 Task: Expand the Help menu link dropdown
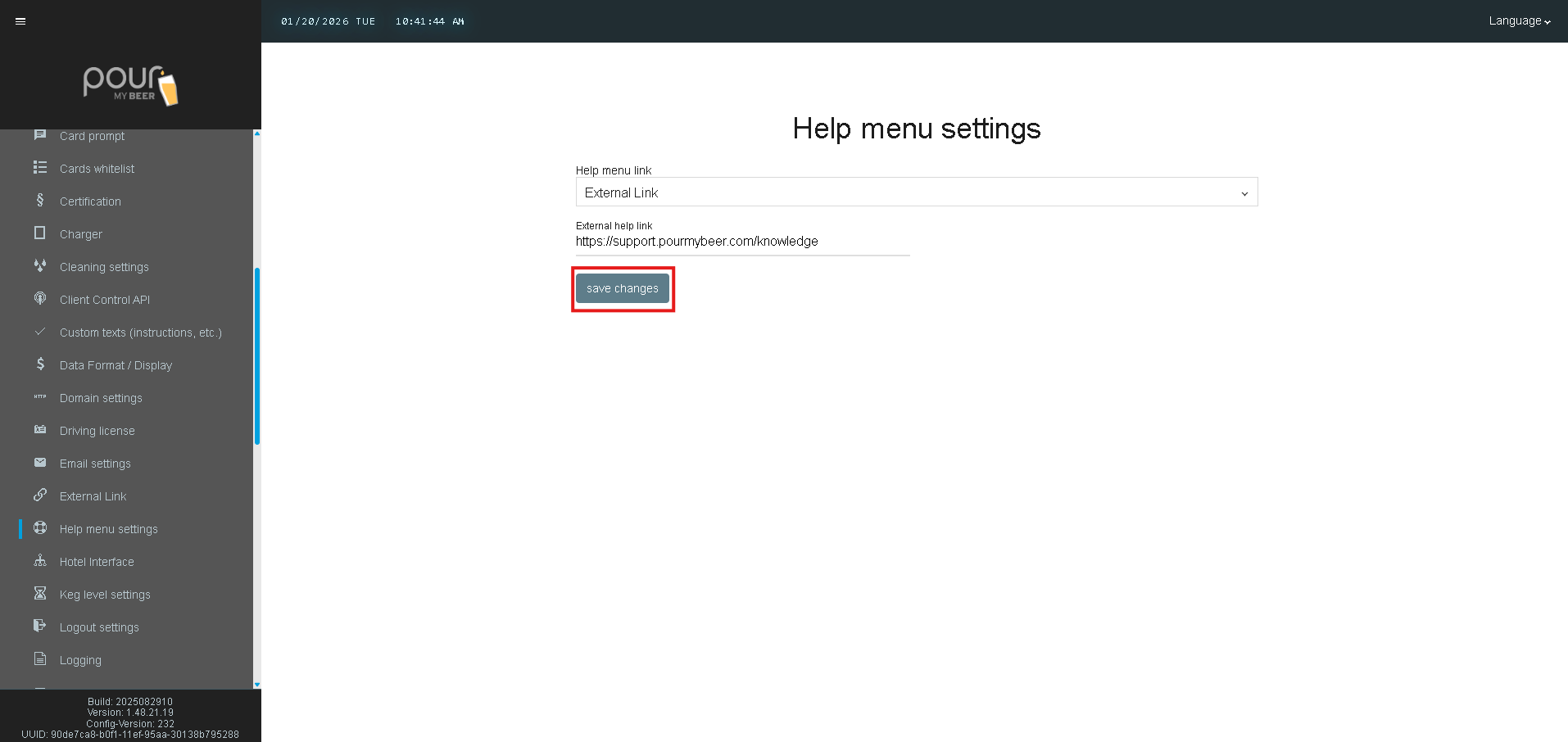[x=916, y=192]
